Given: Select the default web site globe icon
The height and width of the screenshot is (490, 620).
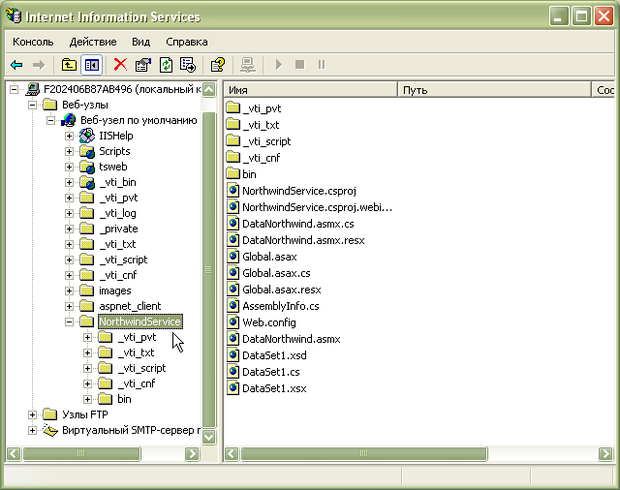Looking at the screenshot, I should 68,120.
